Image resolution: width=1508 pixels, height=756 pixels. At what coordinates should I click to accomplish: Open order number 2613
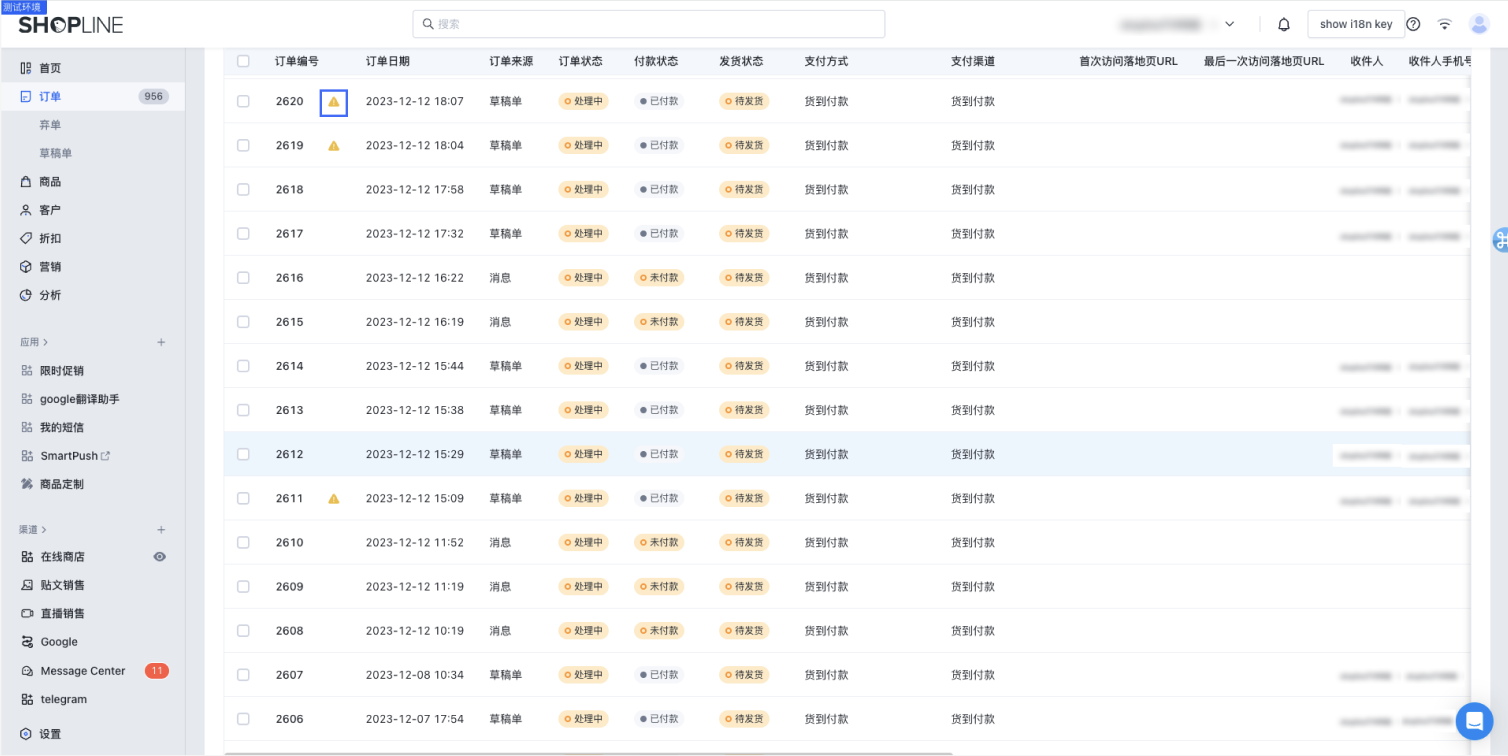click(290, 410)
